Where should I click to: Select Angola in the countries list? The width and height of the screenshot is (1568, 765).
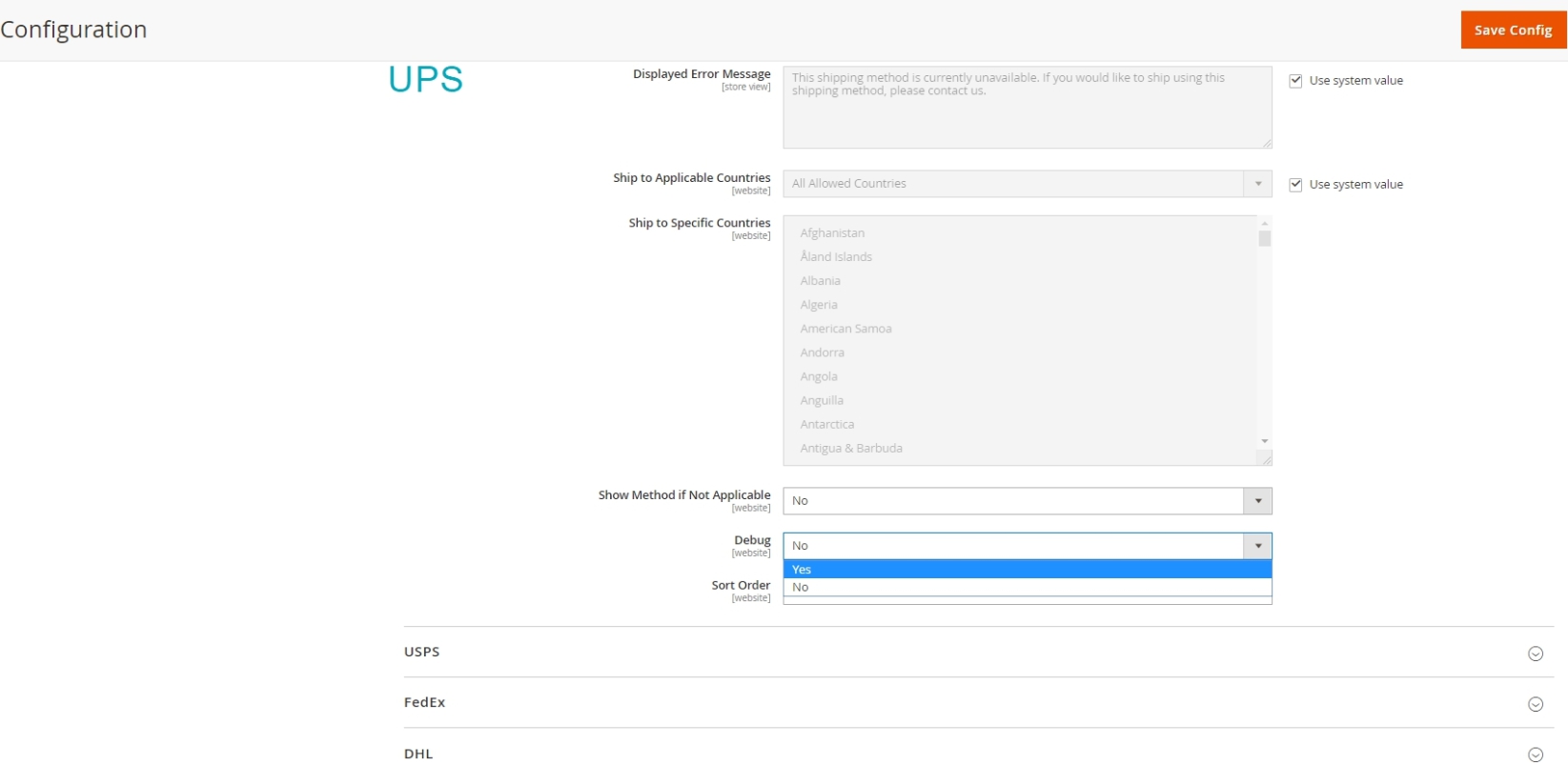[819, 376]
